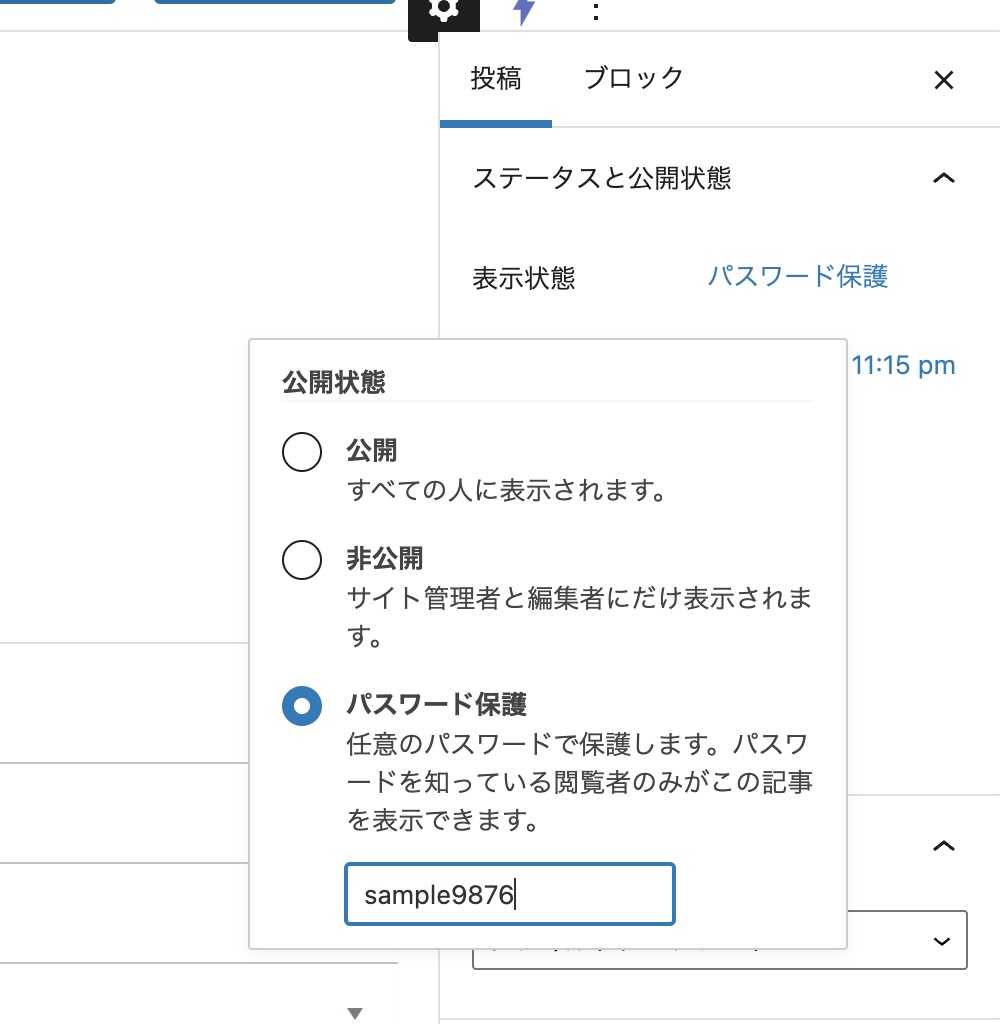Screen dimensions: 1000x1024
Task: Switch to the 投稿 tab
Action: pyautogui.click(x=496, y=79)
